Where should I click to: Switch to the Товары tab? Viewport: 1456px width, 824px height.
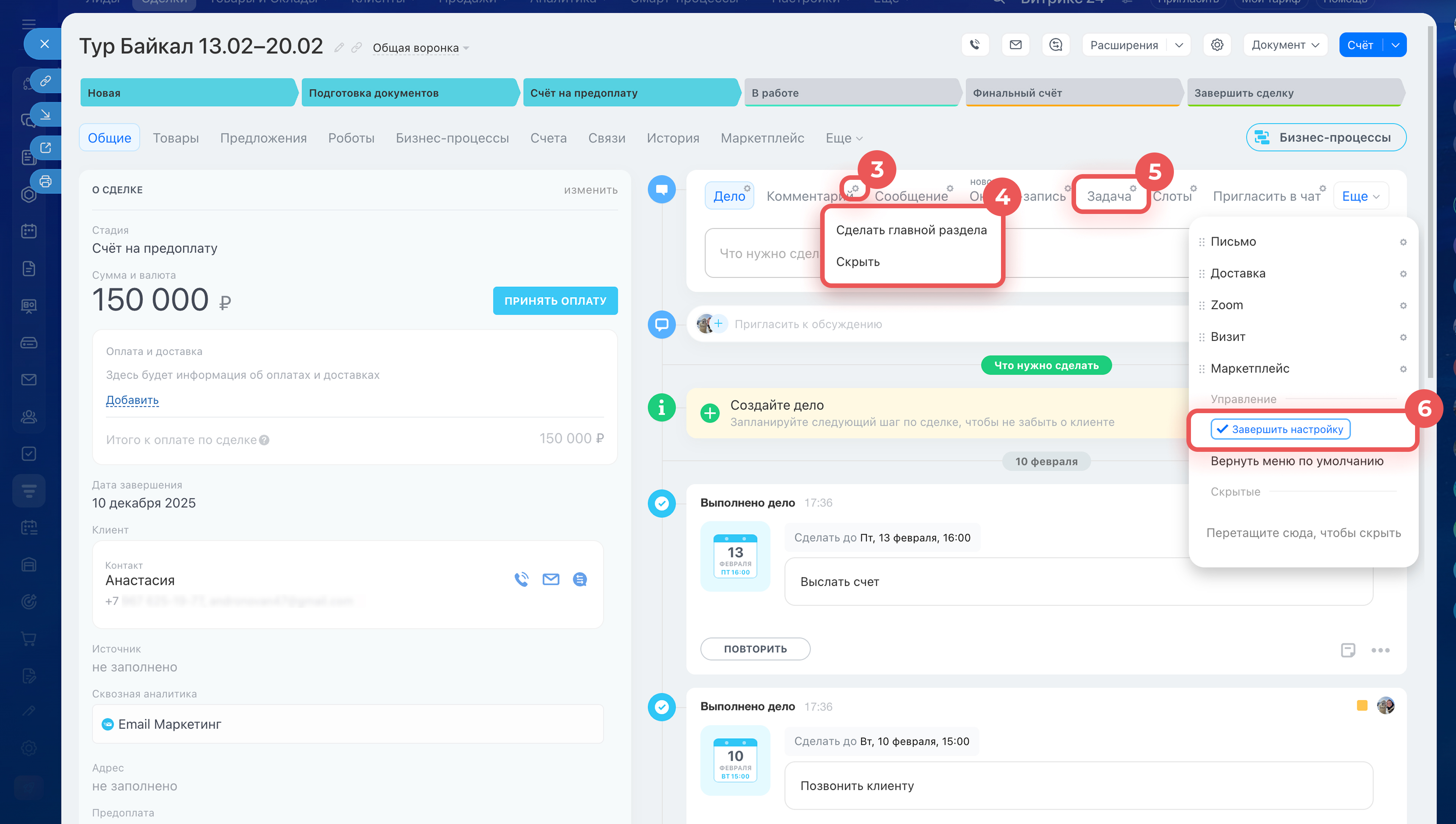click(x=175, y=138)
